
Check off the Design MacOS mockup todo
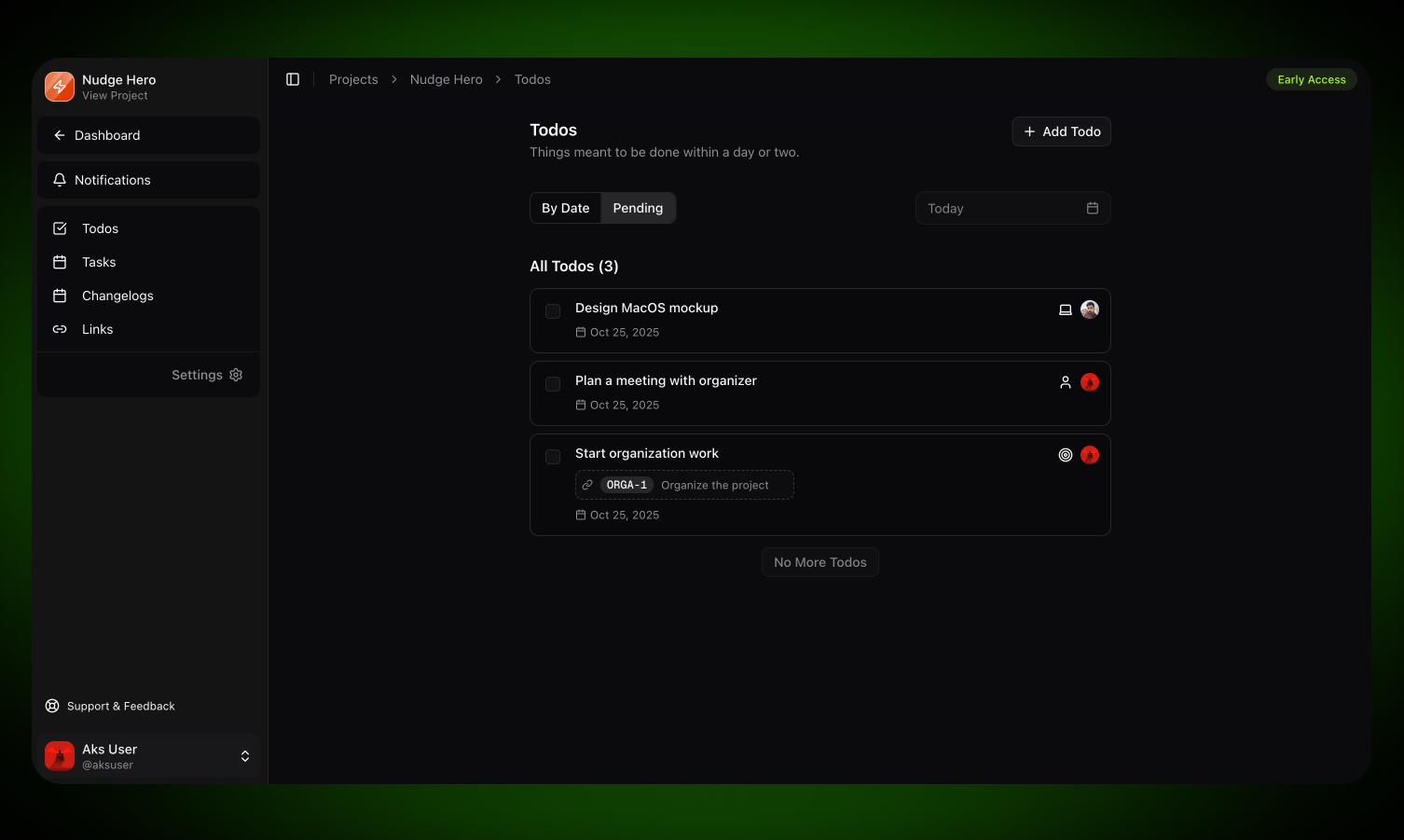point(553,311)
